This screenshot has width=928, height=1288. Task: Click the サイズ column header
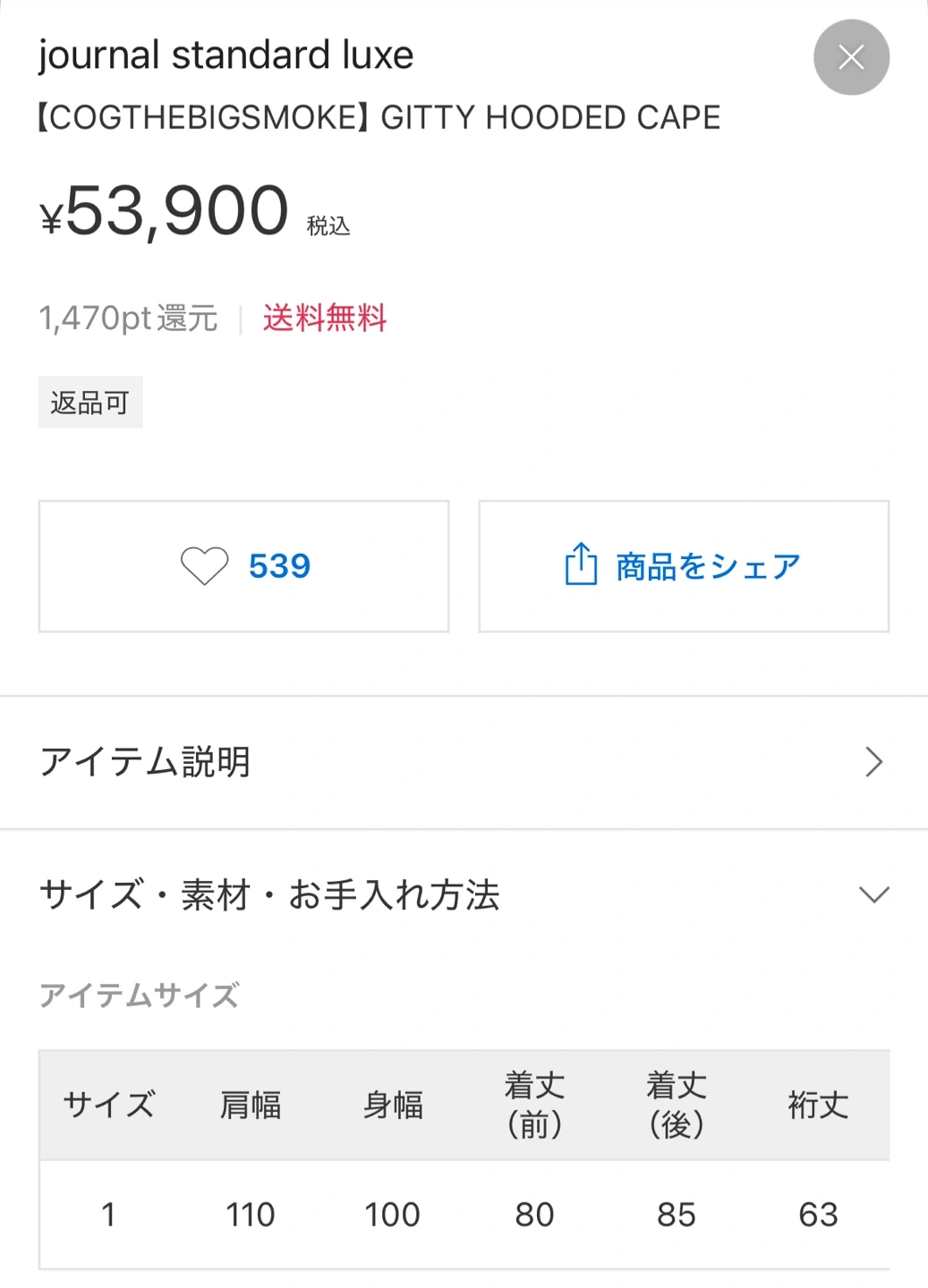[x=108, y=1105]
